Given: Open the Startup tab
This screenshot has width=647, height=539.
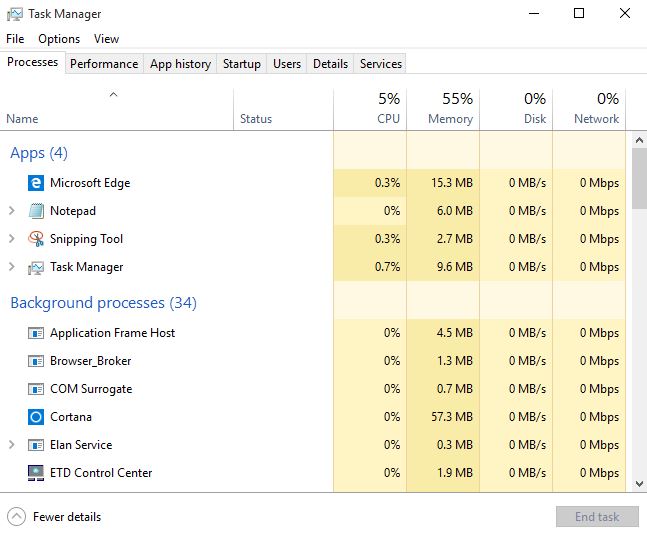Looking at the screenshot, I should pos(242,64).
